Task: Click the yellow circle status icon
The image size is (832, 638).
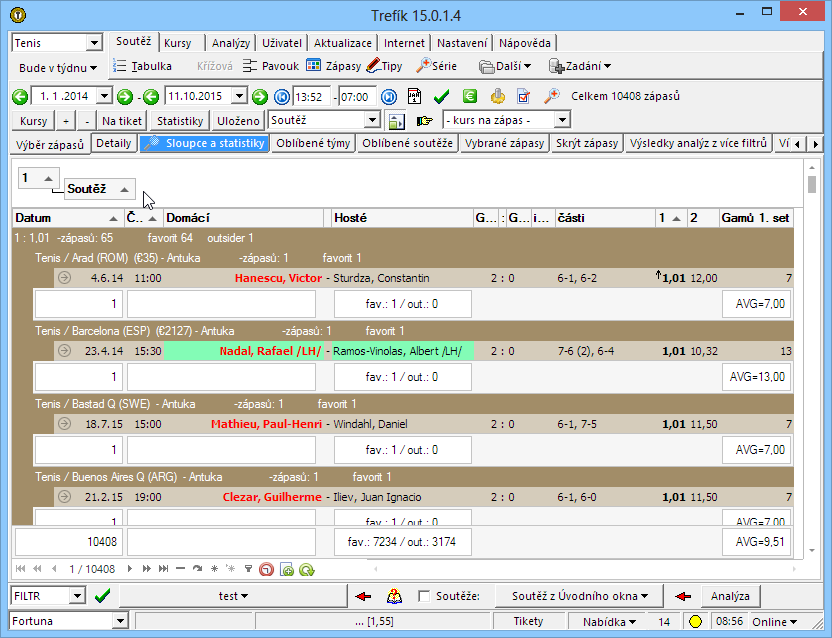Action: (695, 622)
